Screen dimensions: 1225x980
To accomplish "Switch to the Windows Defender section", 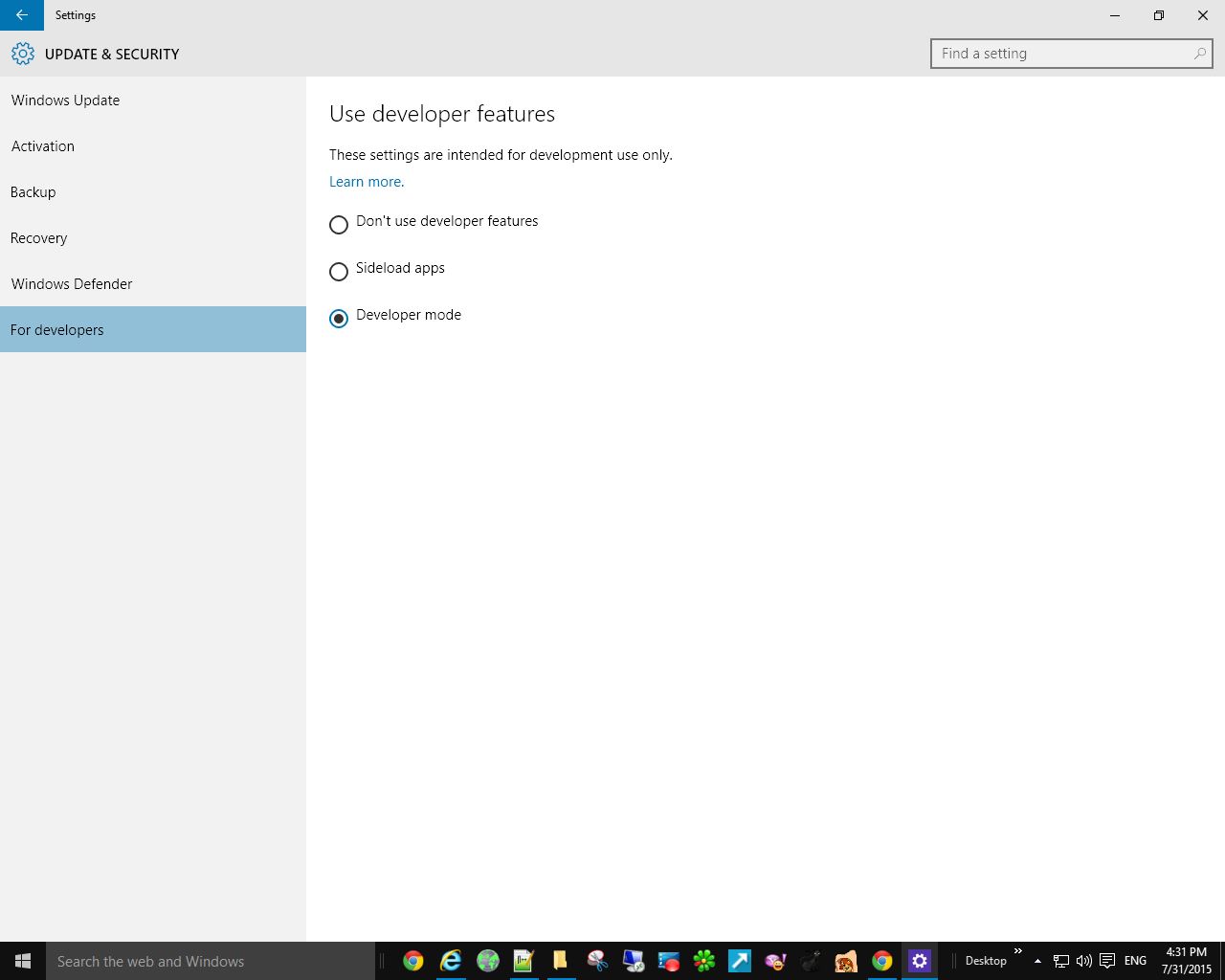I will (x=72, y=284).
